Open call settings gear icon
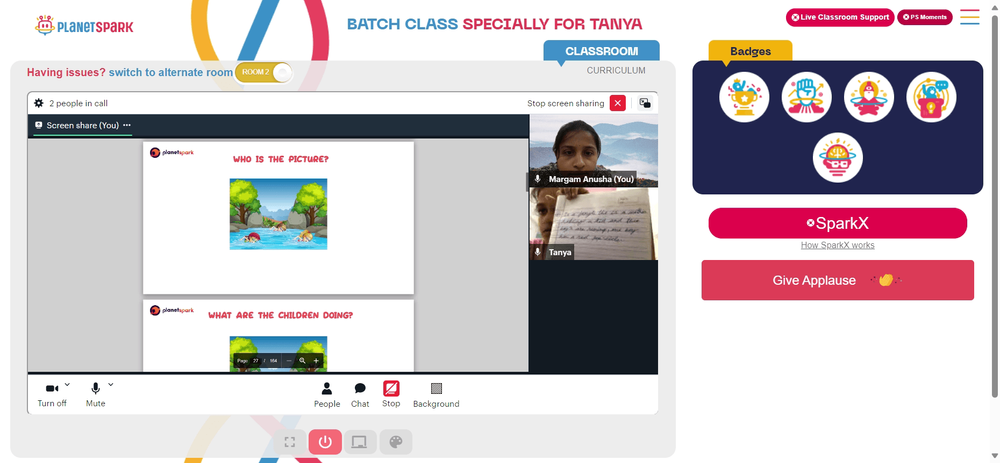 [38, 103]
